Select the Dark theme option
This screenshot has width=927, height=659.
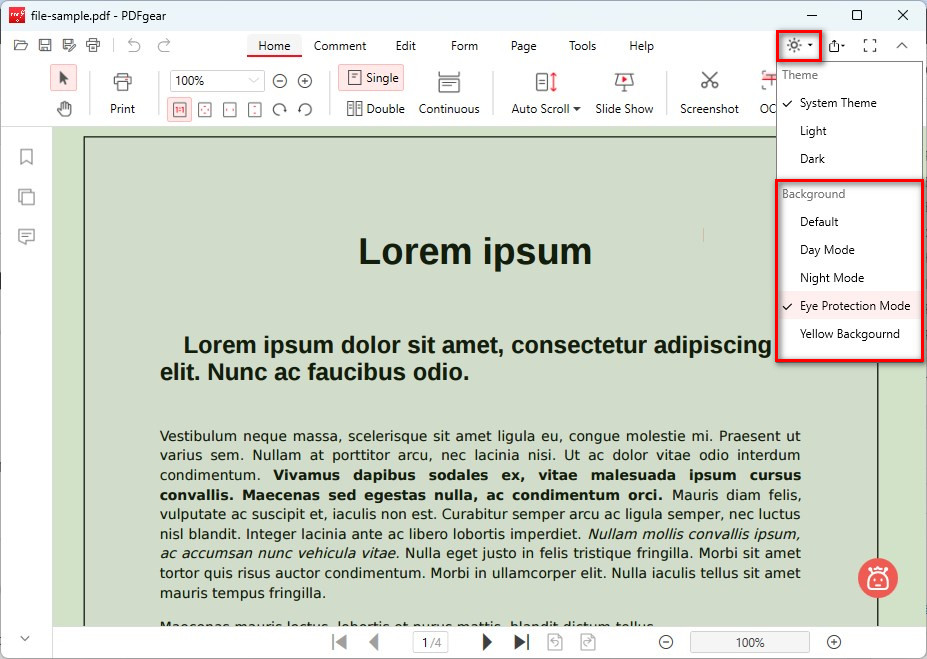(x=812, y=159)
